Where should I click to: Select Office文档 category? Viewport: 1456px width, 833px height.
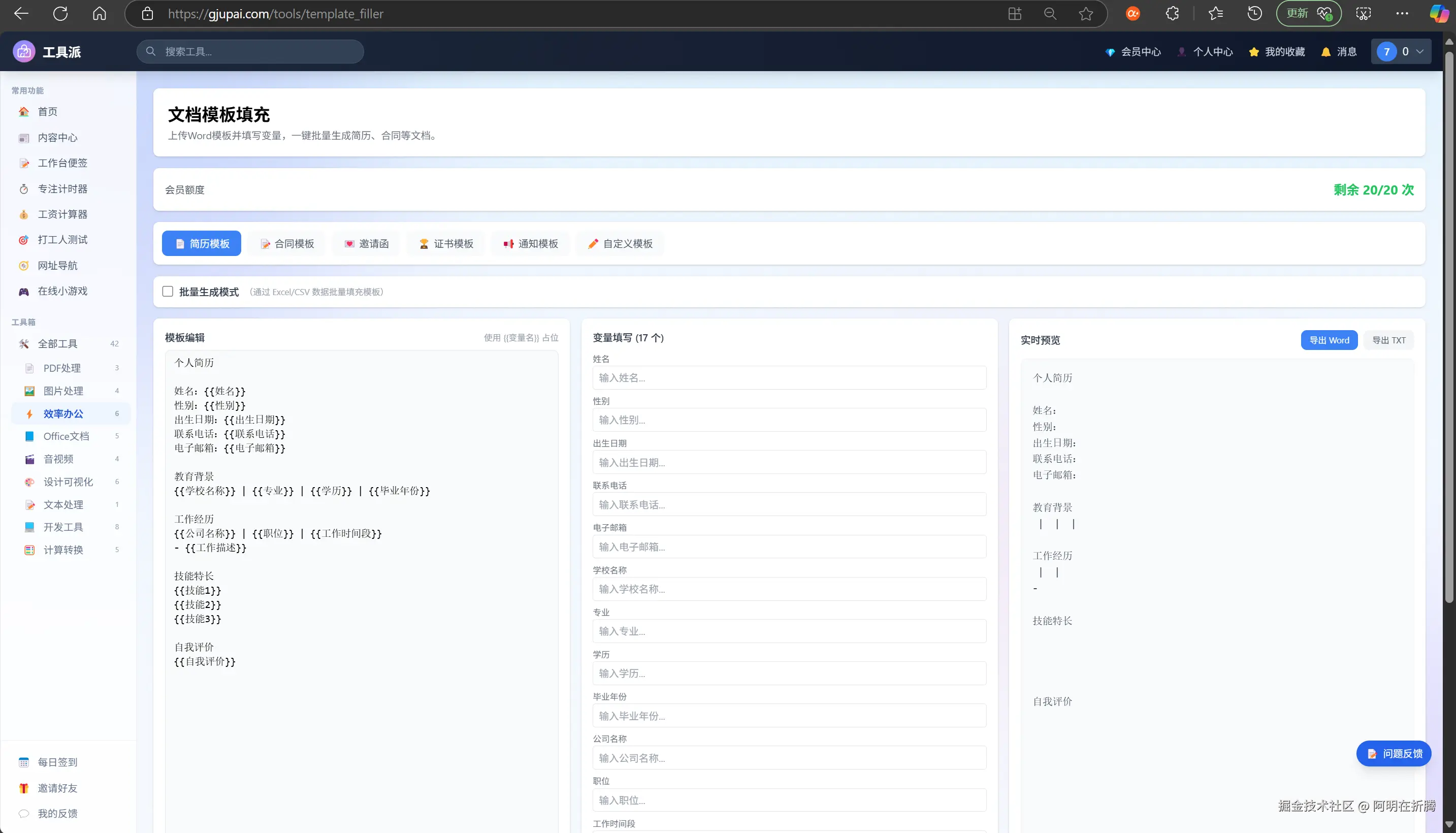point(71,436)
